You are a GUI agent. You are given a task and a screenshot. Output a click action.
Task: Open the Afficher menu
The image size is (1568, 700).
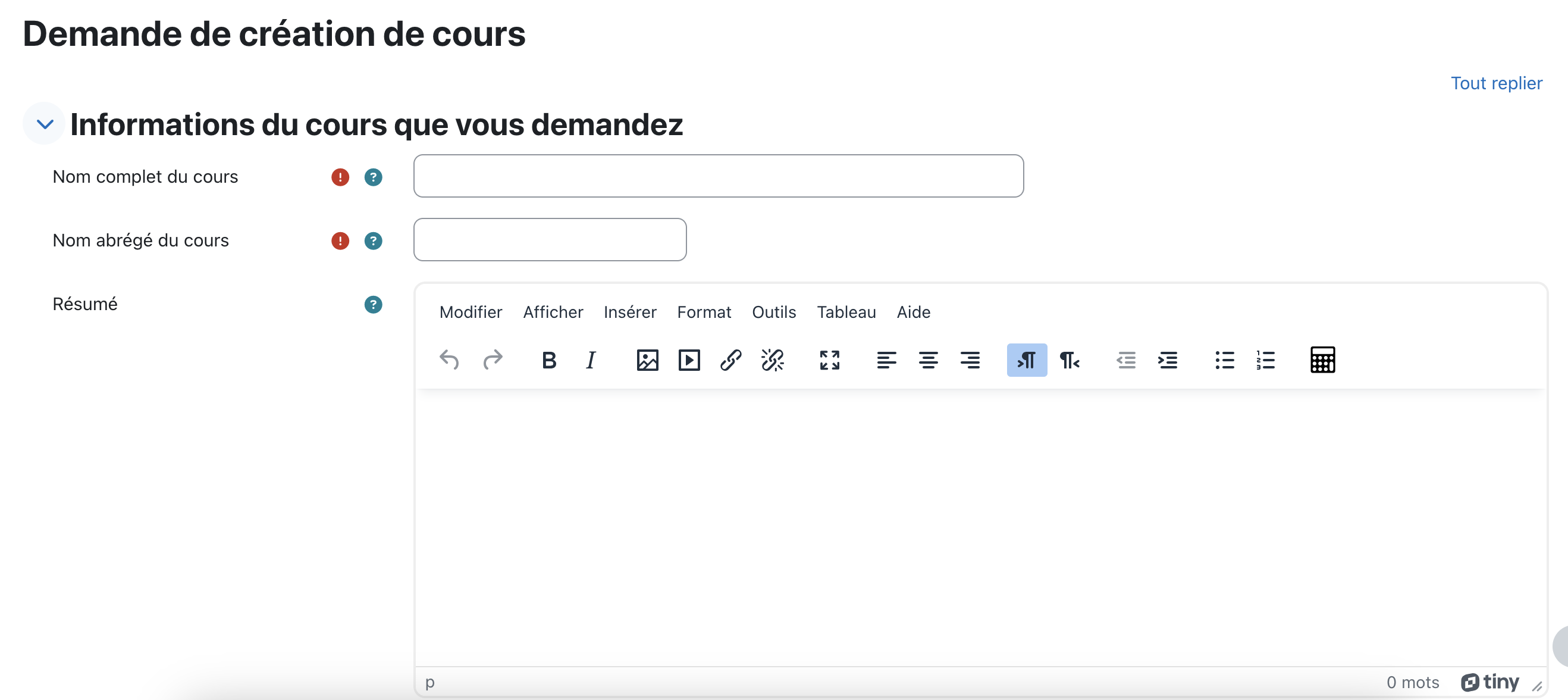[x=553, y=312]
